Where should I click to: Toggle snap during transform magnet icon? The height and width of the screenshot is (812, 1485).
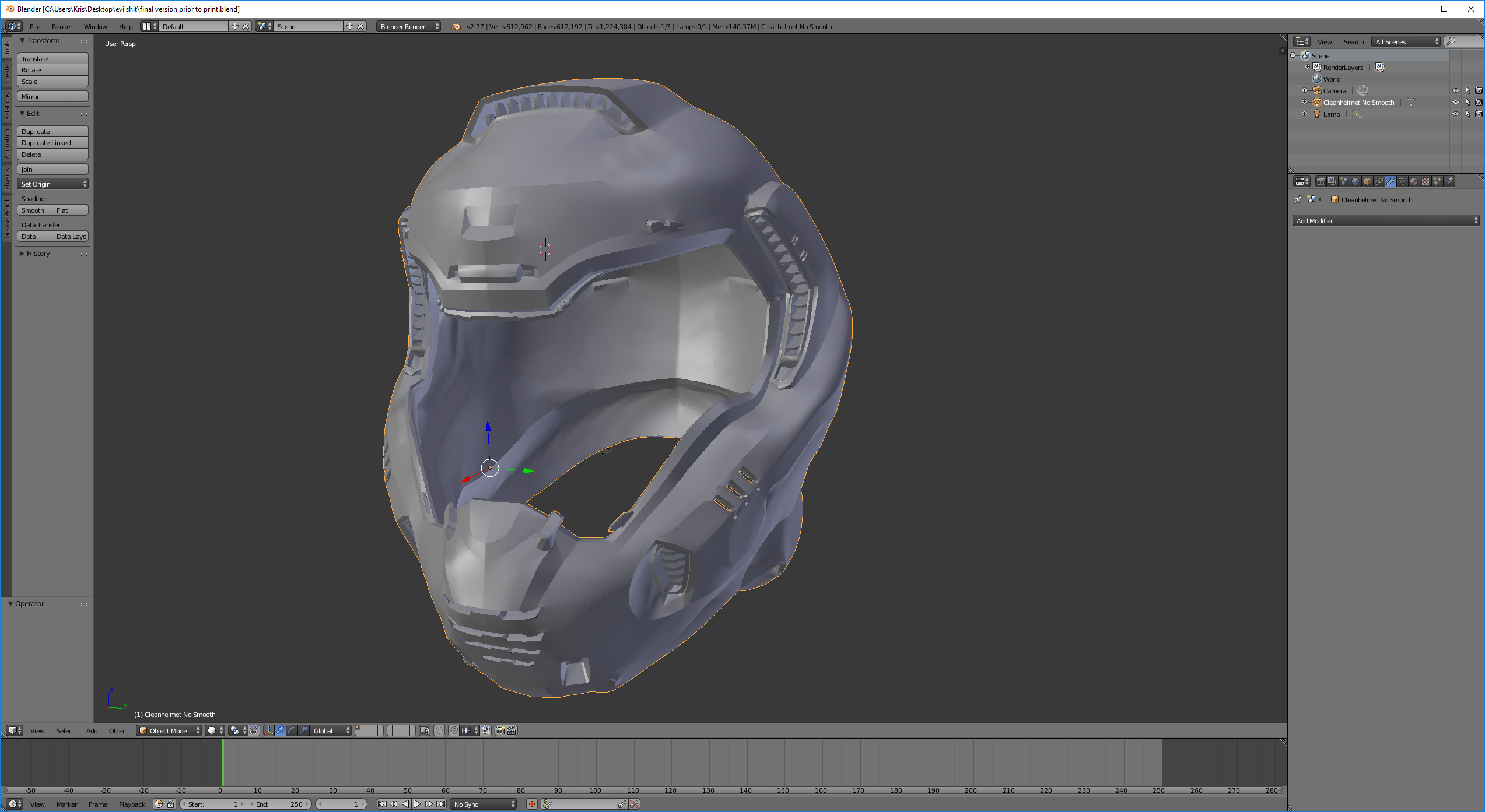[x=453, y=730]
